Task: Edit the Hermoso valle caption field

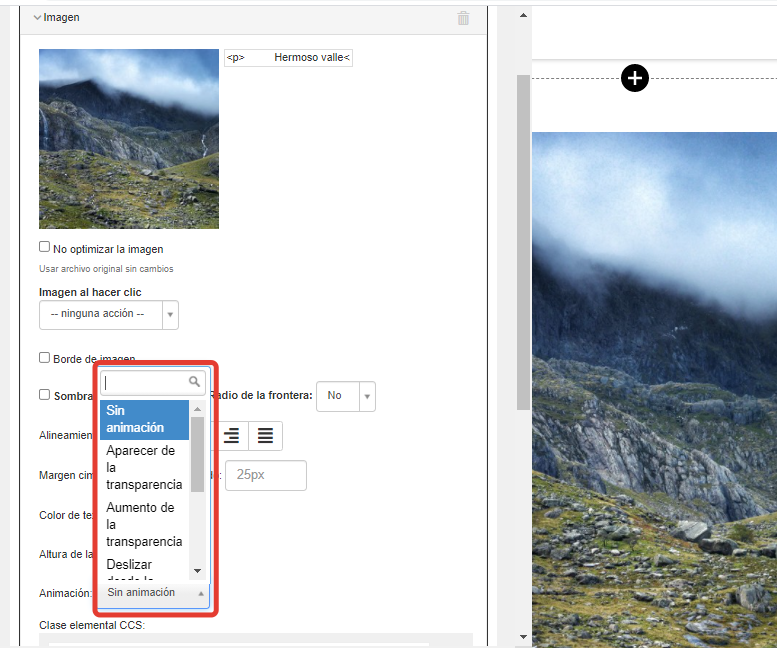Action: click(x=288, y=57)
